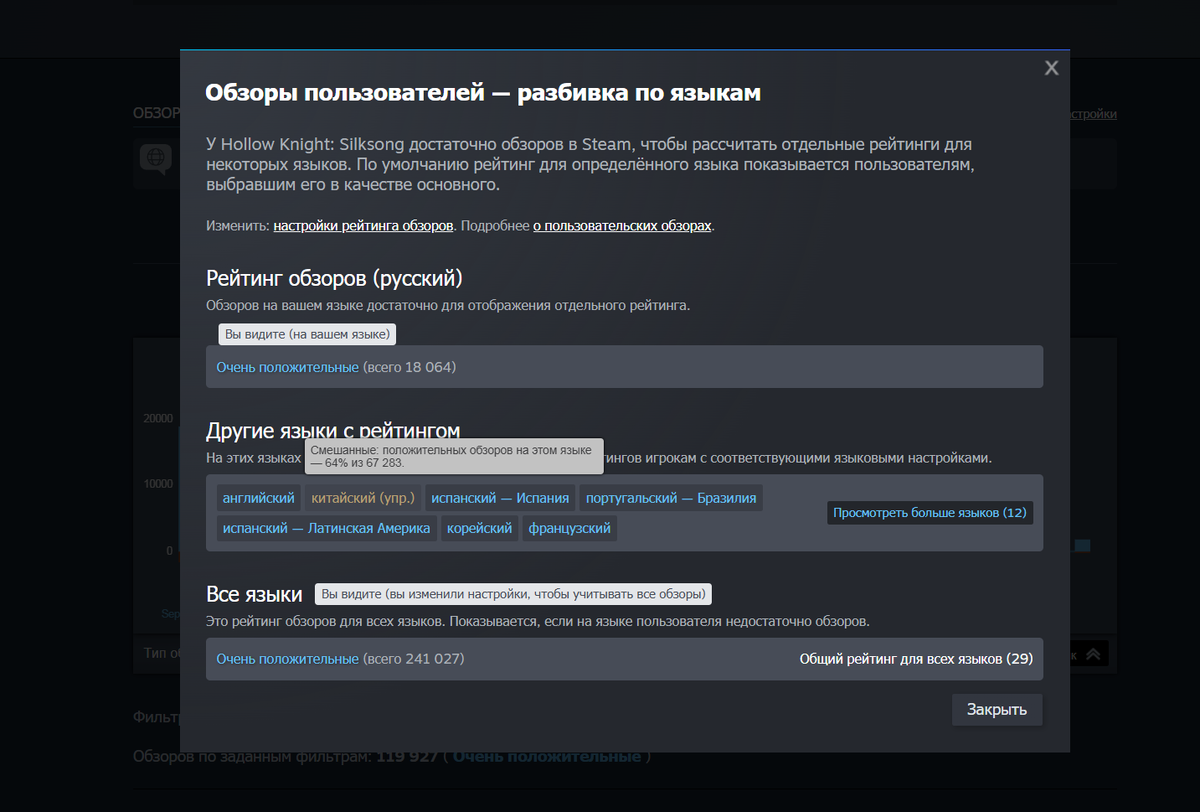The height and width of the screenshot is (812, 1200).
Task: Click 'Очень положительные' in background filter summary
Action: 547,757
